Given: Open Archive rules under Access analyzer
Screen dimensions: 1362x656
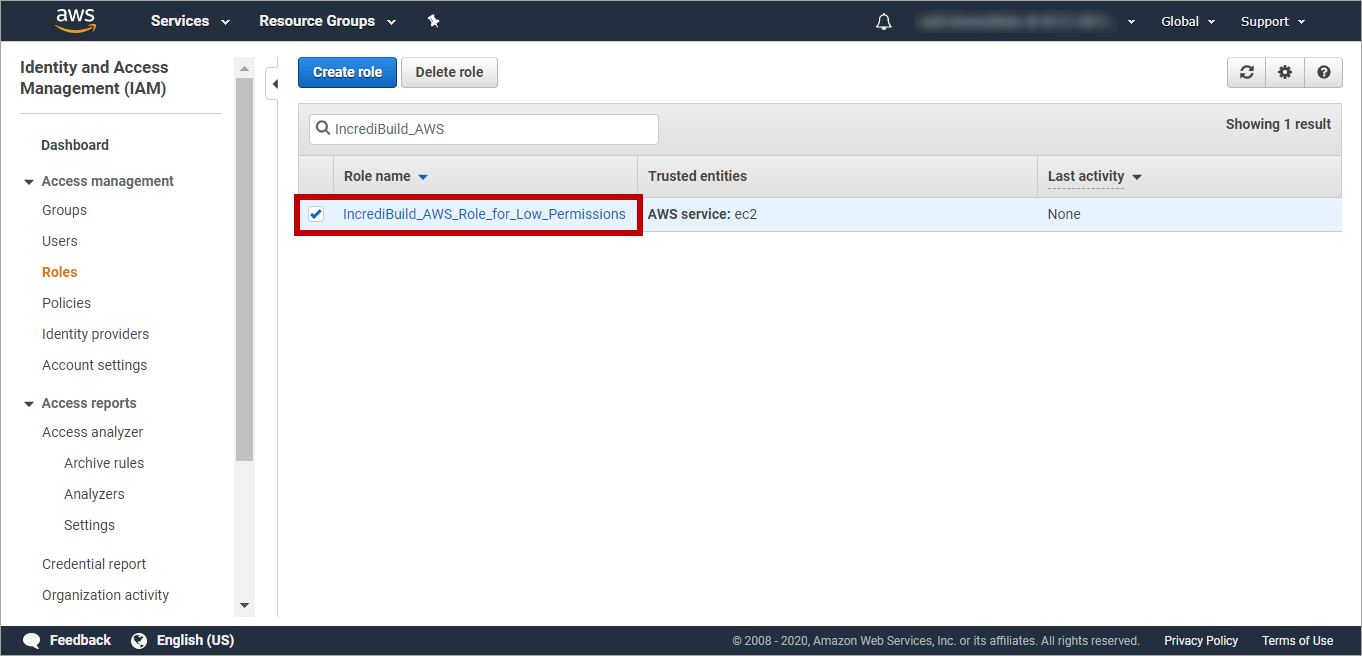Looking at the screenshot, I should (104, 463).
